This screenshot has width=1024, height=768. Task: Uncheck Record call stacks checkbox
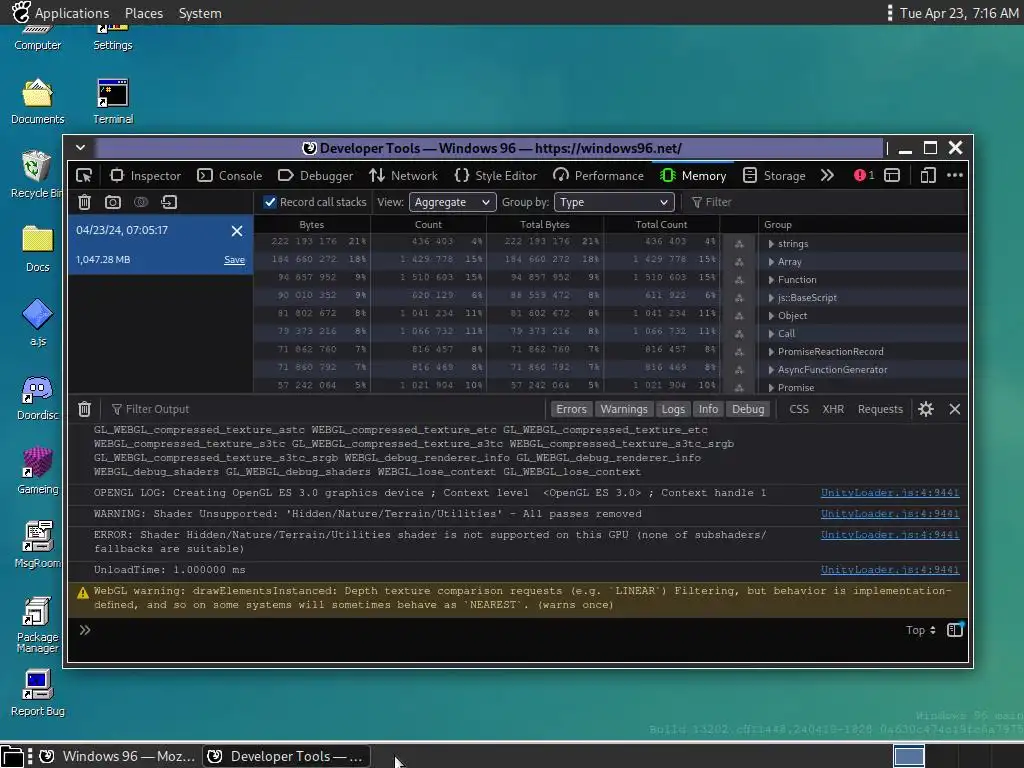[x=270, y=202]
